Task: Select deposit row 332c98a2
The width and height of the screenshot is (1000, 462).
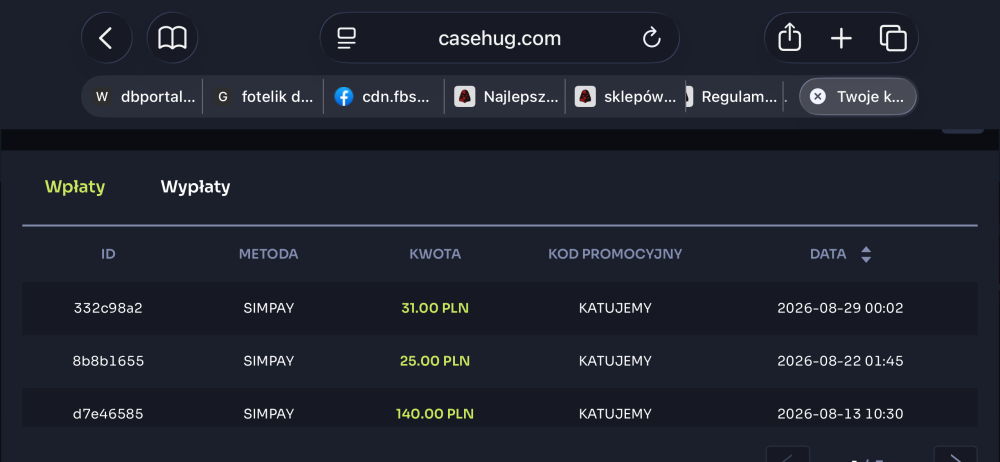Action: [499, 308]
